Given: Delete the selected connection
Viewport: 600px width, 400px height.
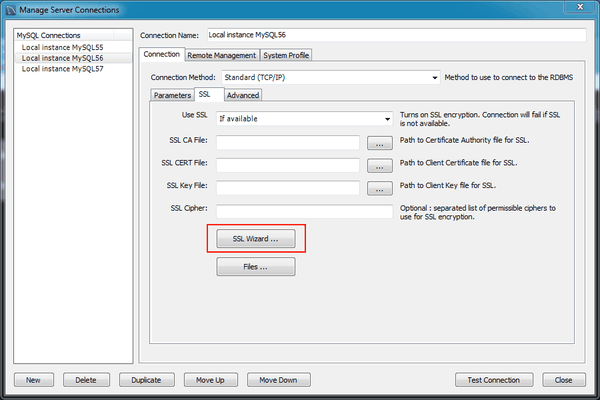Looking at the screenshot, I should click(x=86, y=380).
